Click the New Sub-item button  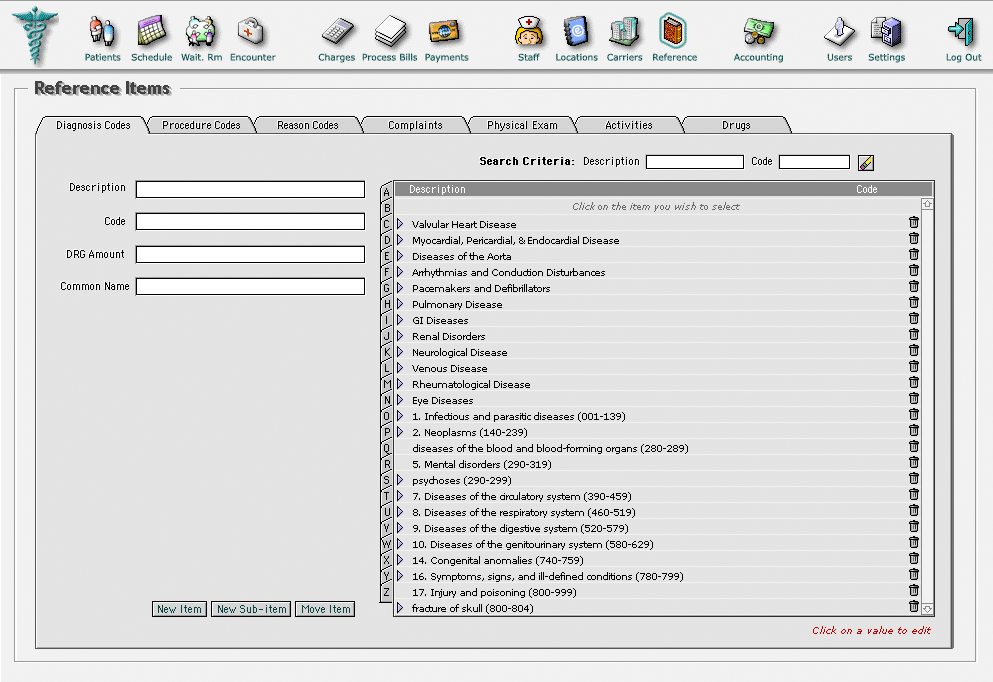[251, 609]
